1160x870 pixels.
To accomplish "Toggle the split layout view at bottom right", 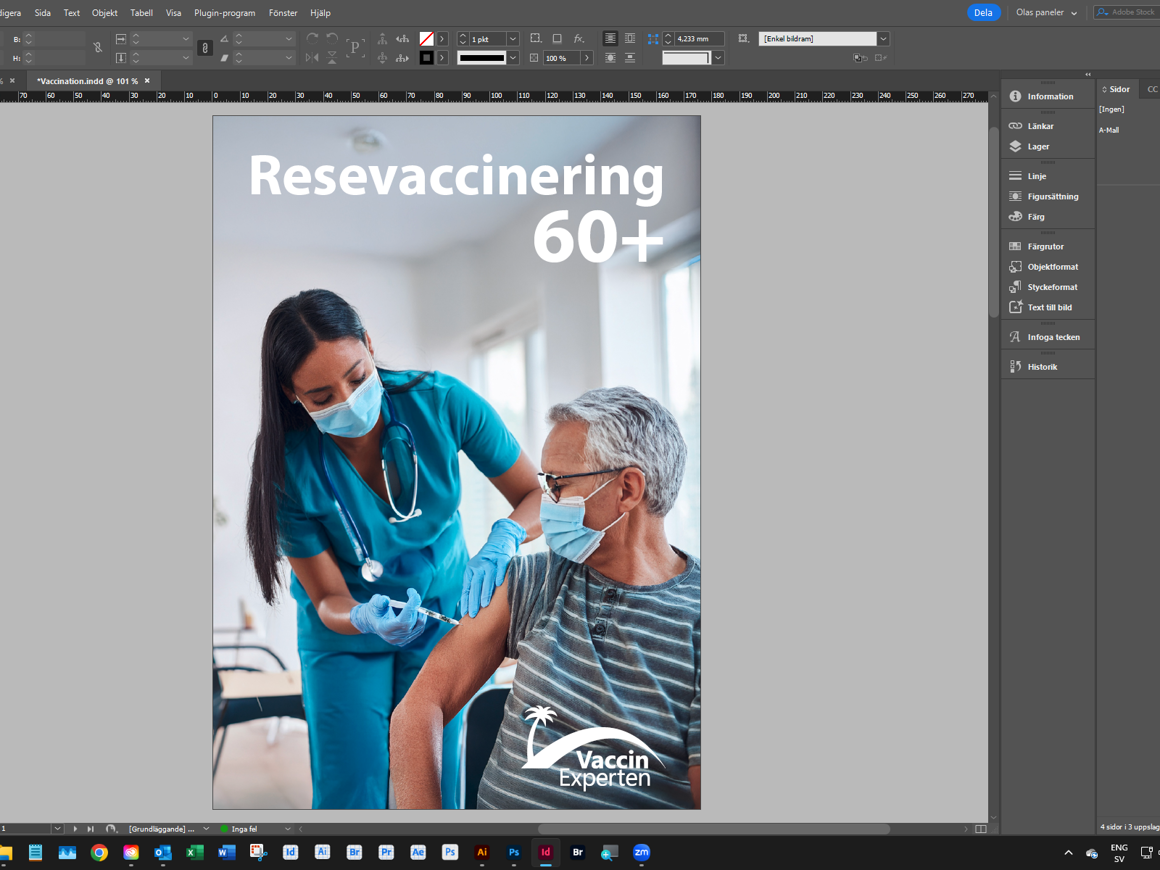I will click(981, 829).
